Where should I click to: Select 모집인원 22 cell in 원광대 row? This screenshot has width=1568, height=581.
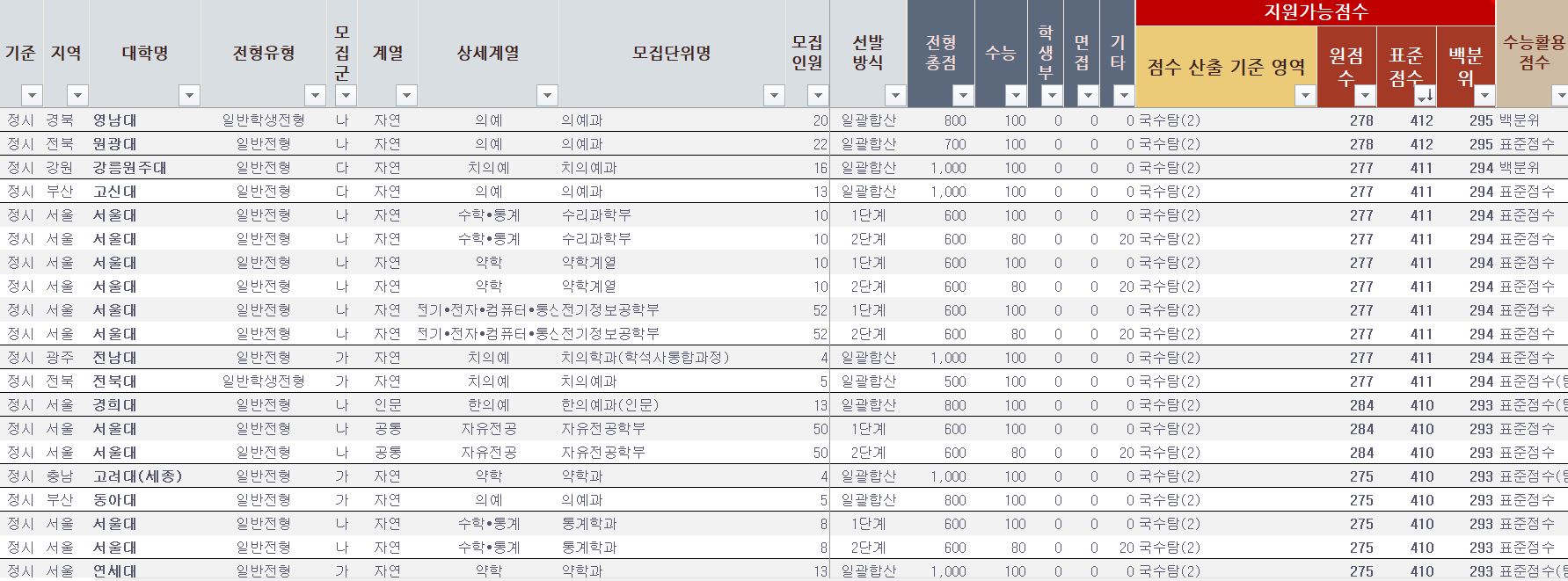tap(808, 144)
